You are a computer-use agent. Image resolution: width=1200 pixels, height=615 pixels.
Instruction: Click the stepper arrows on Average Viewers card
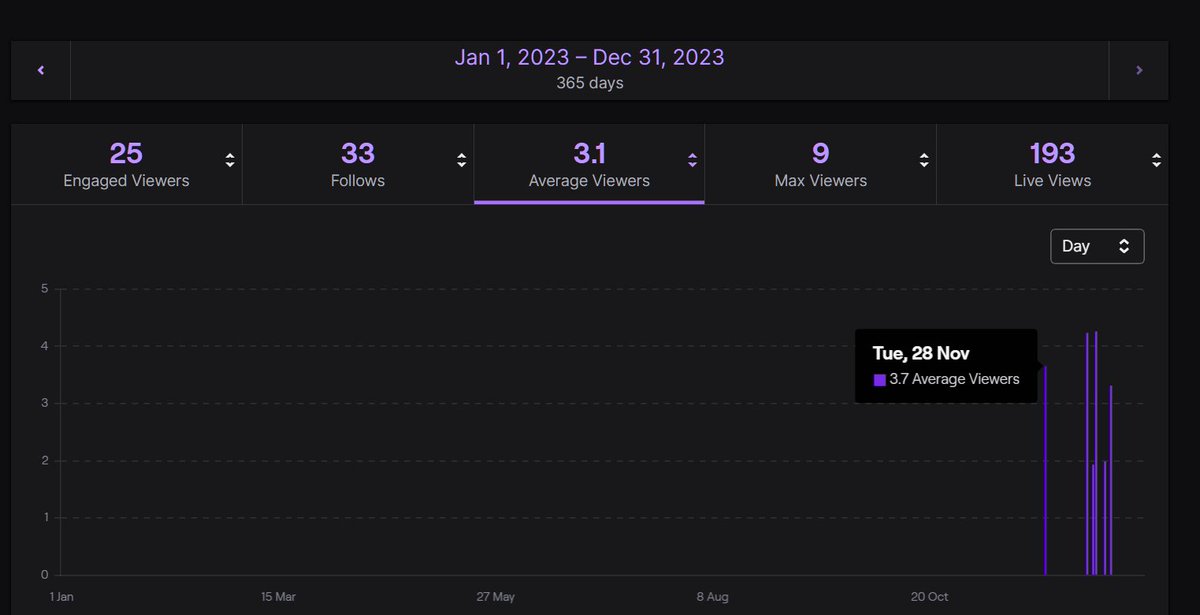pyautogui.click(x=692, y=158)
